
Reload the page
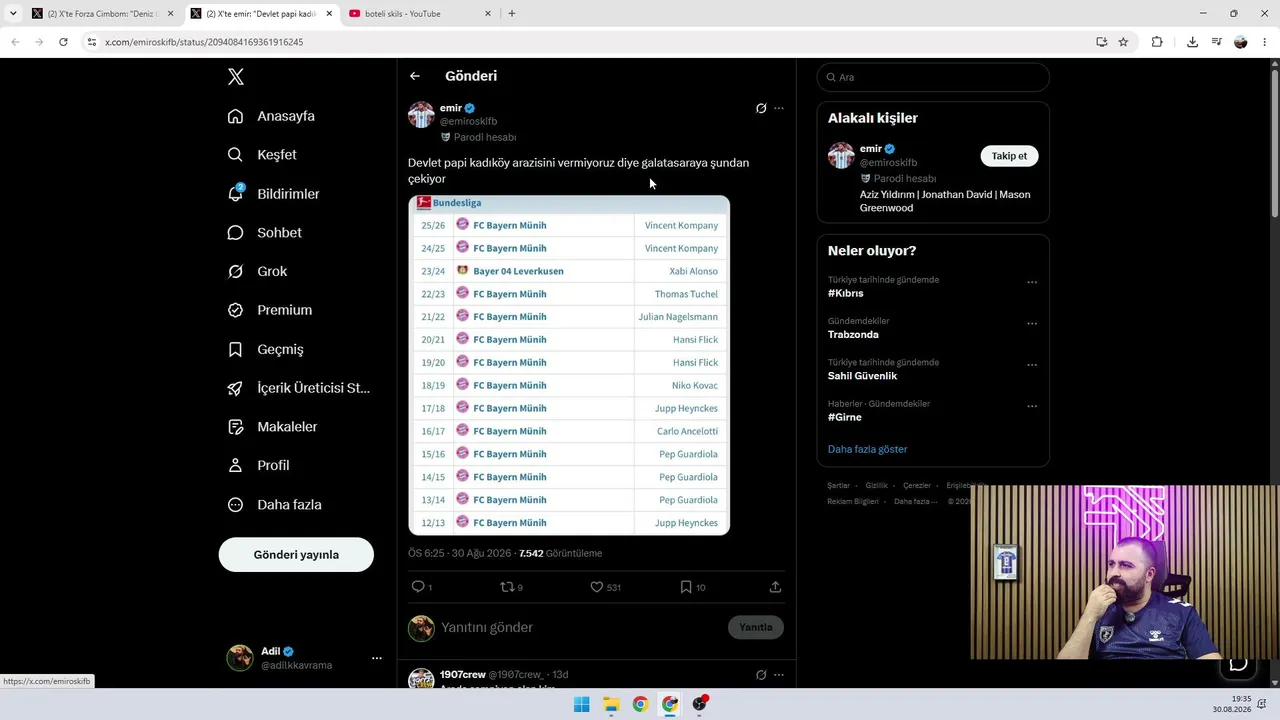(x=63, y=42)
